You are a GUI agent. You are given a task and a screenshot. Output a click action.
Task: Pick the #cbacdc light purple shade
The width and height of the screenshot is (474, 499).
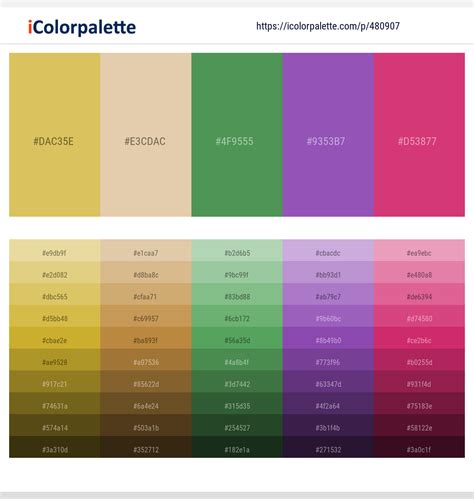coord(328,251)
